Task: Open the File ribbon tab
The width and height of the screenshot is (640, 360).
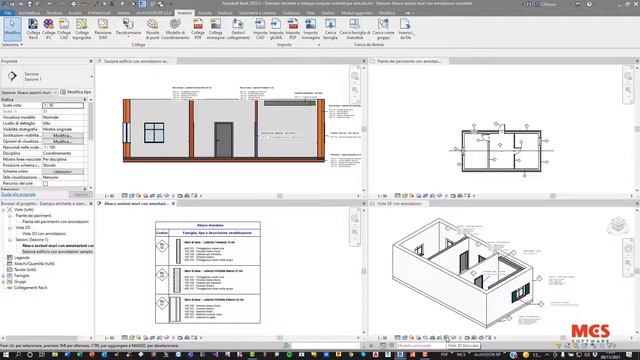Action: (x=8, y=13)
